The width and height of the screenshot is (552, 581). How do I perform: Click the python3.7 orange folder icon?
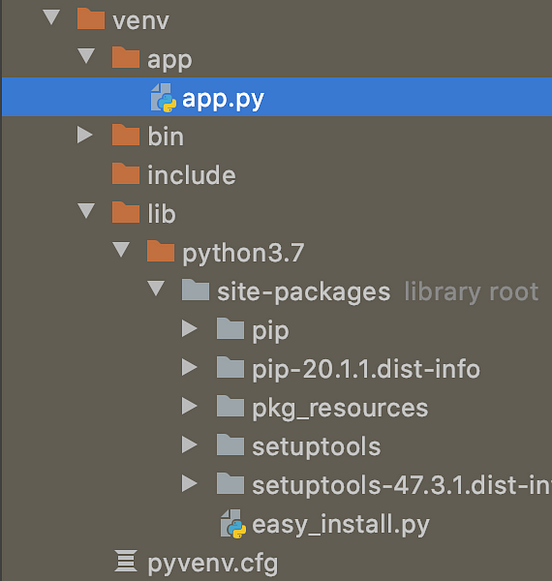click(160, 251)
